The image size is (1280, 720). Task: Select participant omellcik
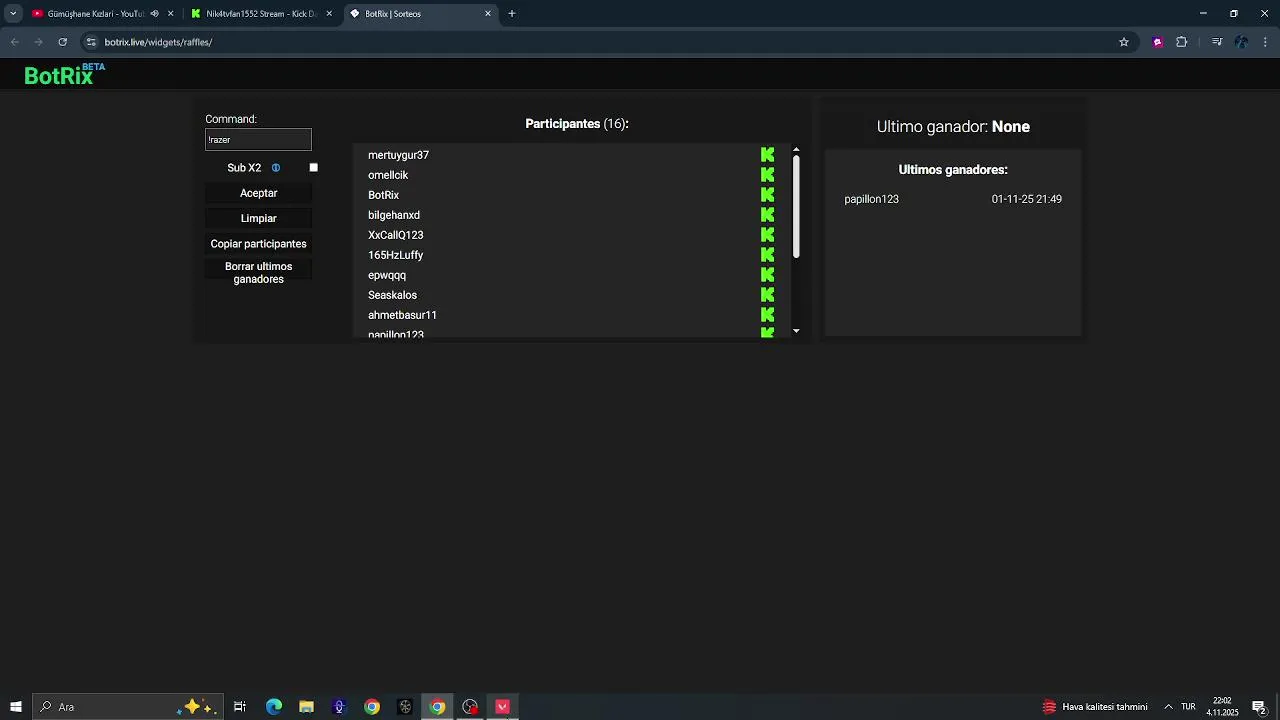tap(388, 175)
